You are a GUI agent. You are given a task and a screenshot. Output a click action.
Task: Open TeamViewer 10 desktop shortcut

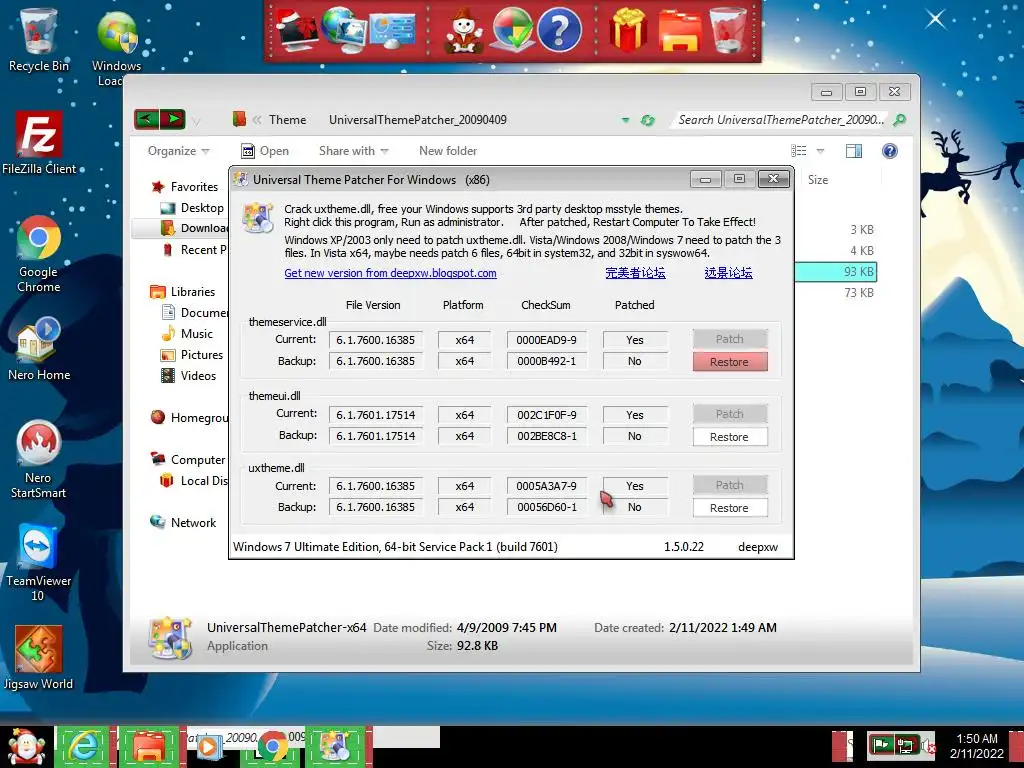[x=39, y=562]
